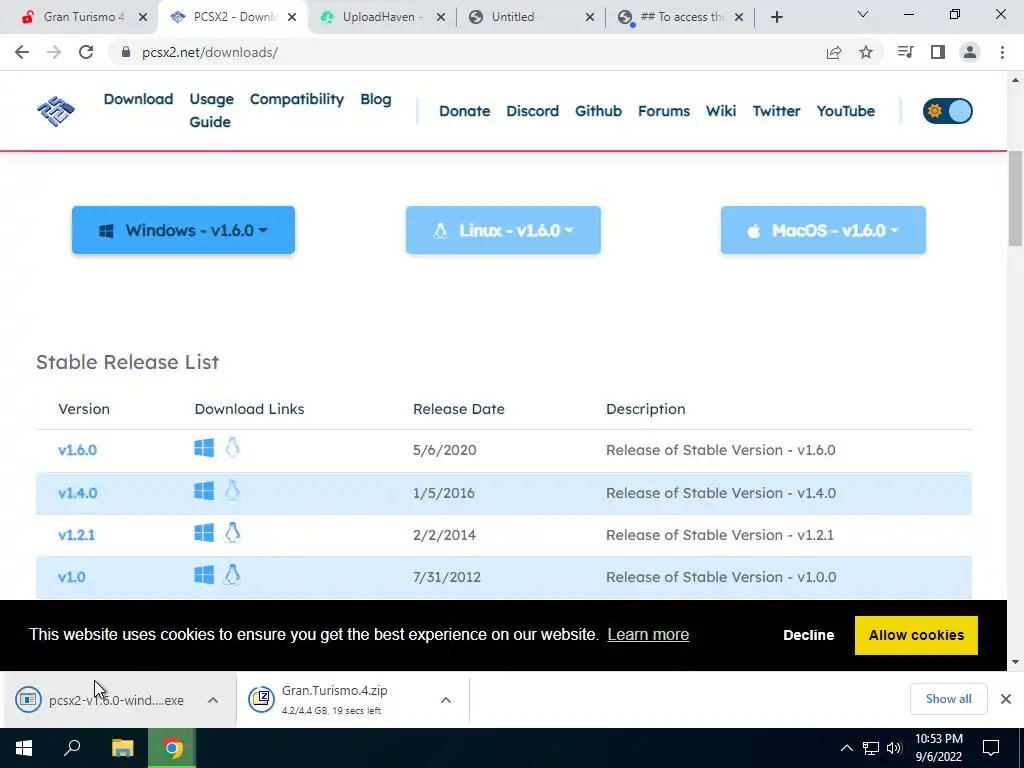View site security lock info
The width and height of the screenshot is (1024, 768).
(126, 52)
